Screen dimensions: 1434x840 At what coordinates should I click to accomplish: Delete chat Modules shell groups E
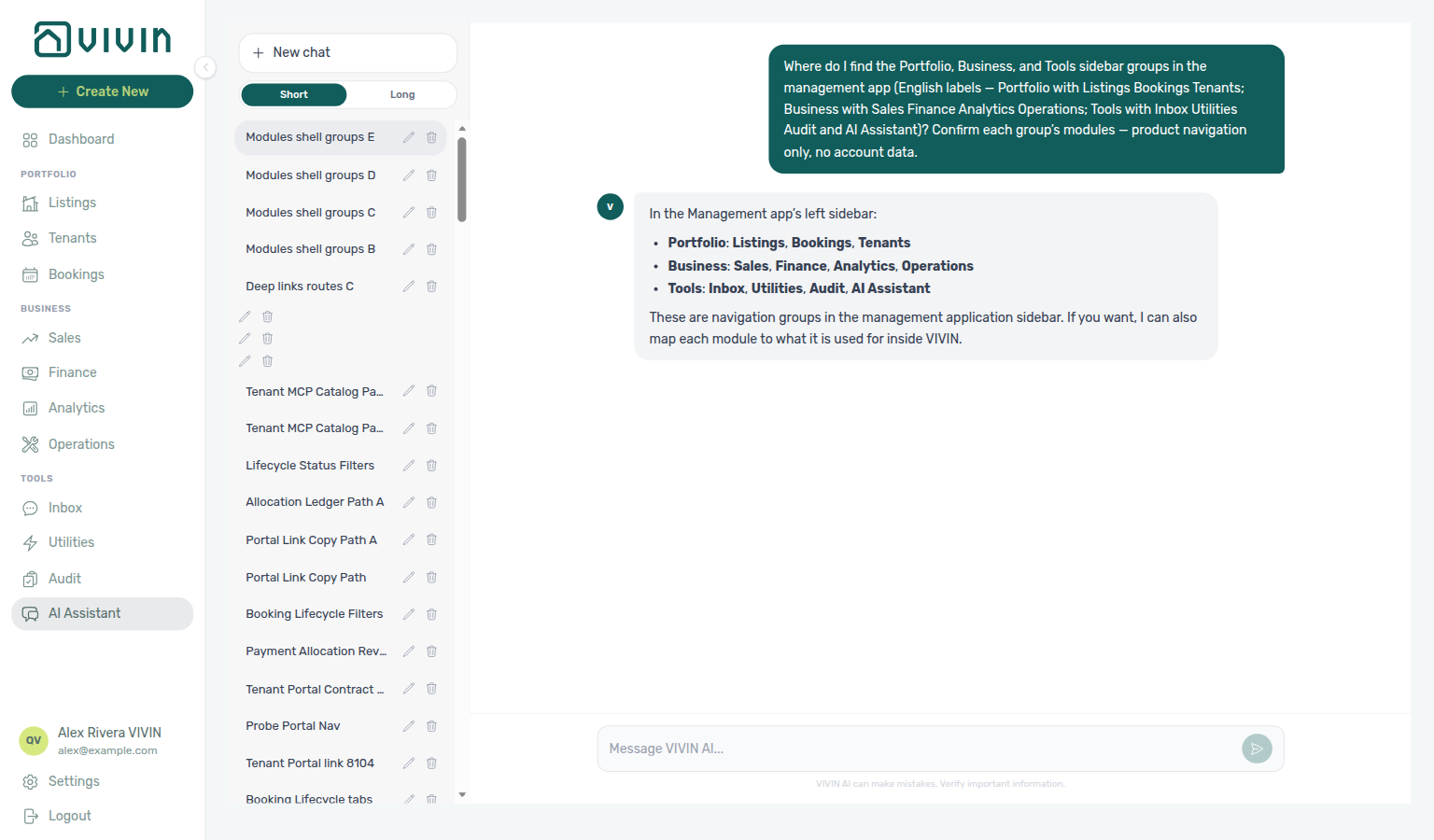coord(431,137)
